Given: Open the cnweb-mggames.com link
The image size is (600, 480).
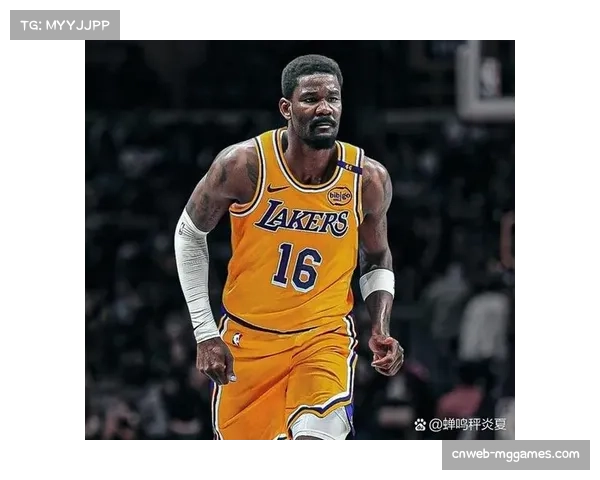Looking at the screenshot, I should [x=515, y=454].
